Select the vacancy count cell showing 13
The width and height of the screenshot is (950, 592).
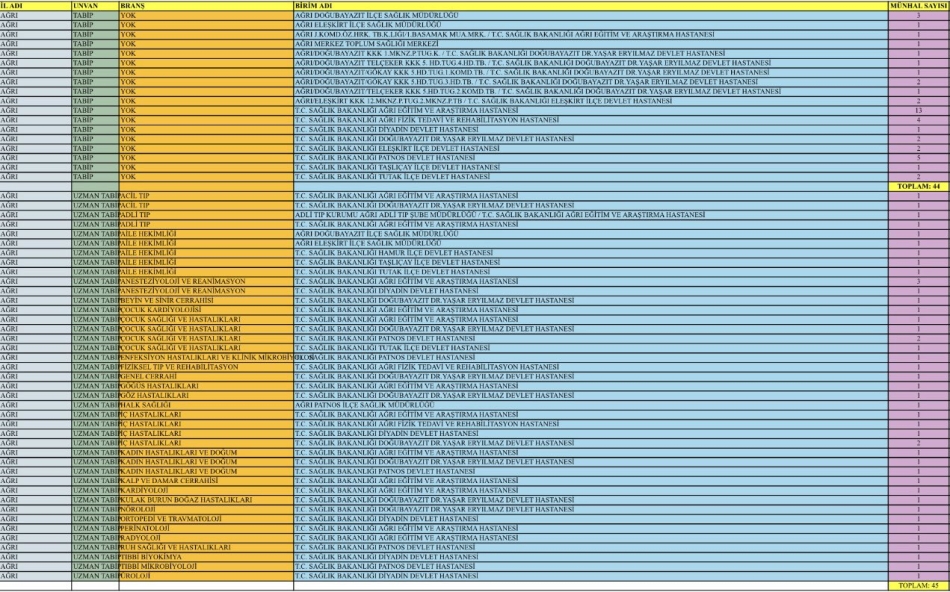click(x=918, y=111)
